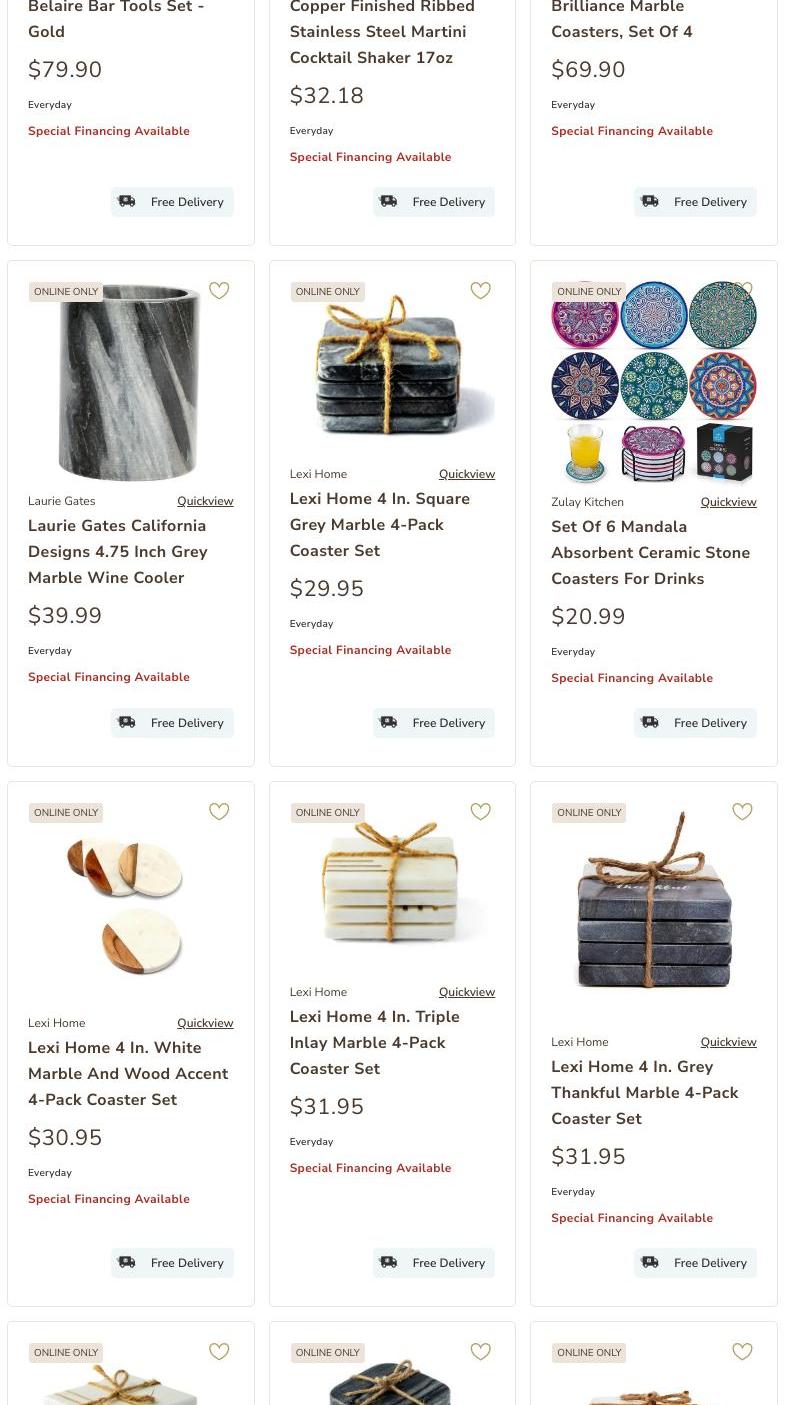Open Quickview for Mandala Ceramic Stone coasters
The image size is (785, 1405).
pyautogui.click(x=728, y=502)
